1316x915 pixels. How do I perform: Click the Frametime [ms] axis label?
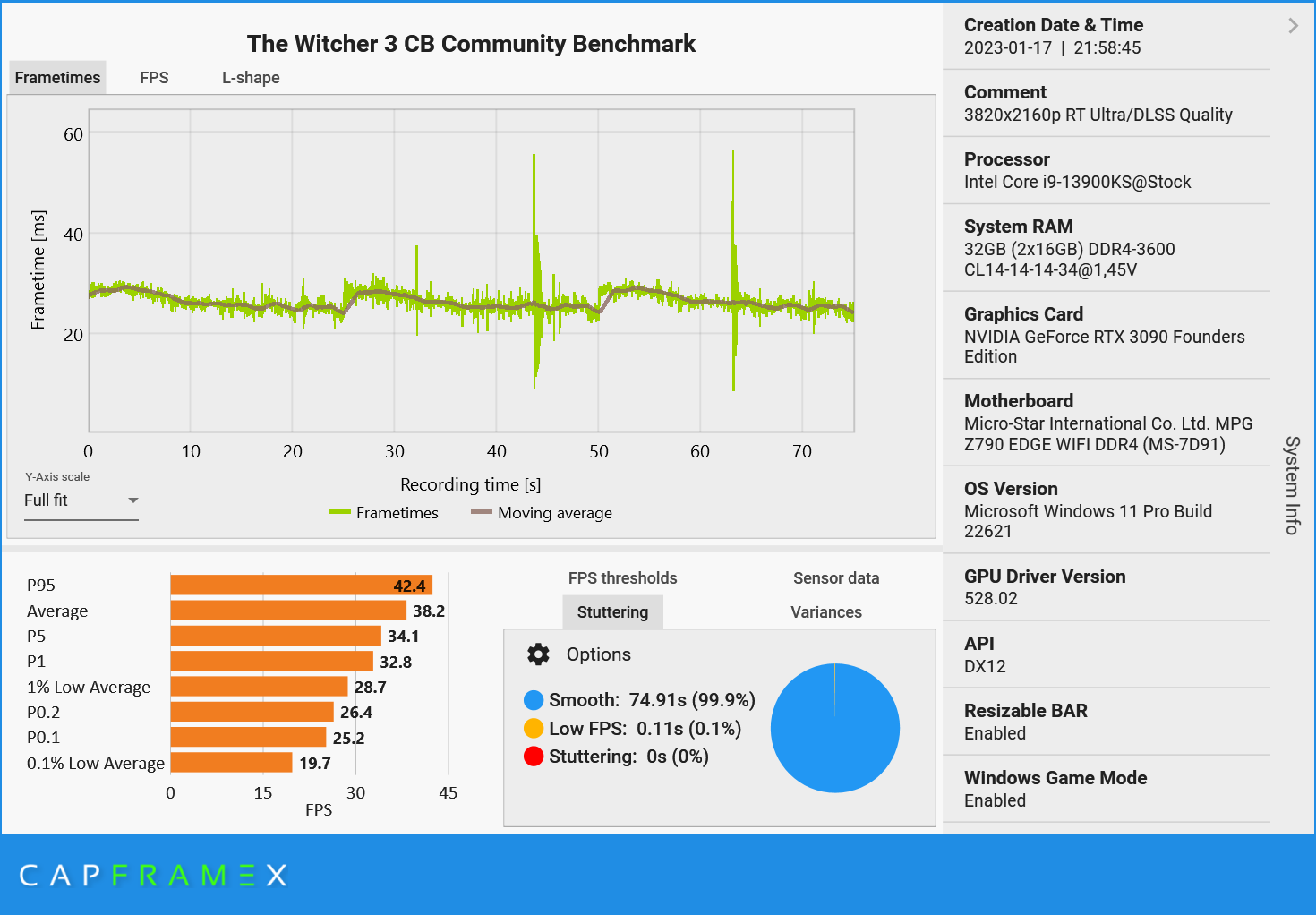pyautogui.click(x=38, y=269)
